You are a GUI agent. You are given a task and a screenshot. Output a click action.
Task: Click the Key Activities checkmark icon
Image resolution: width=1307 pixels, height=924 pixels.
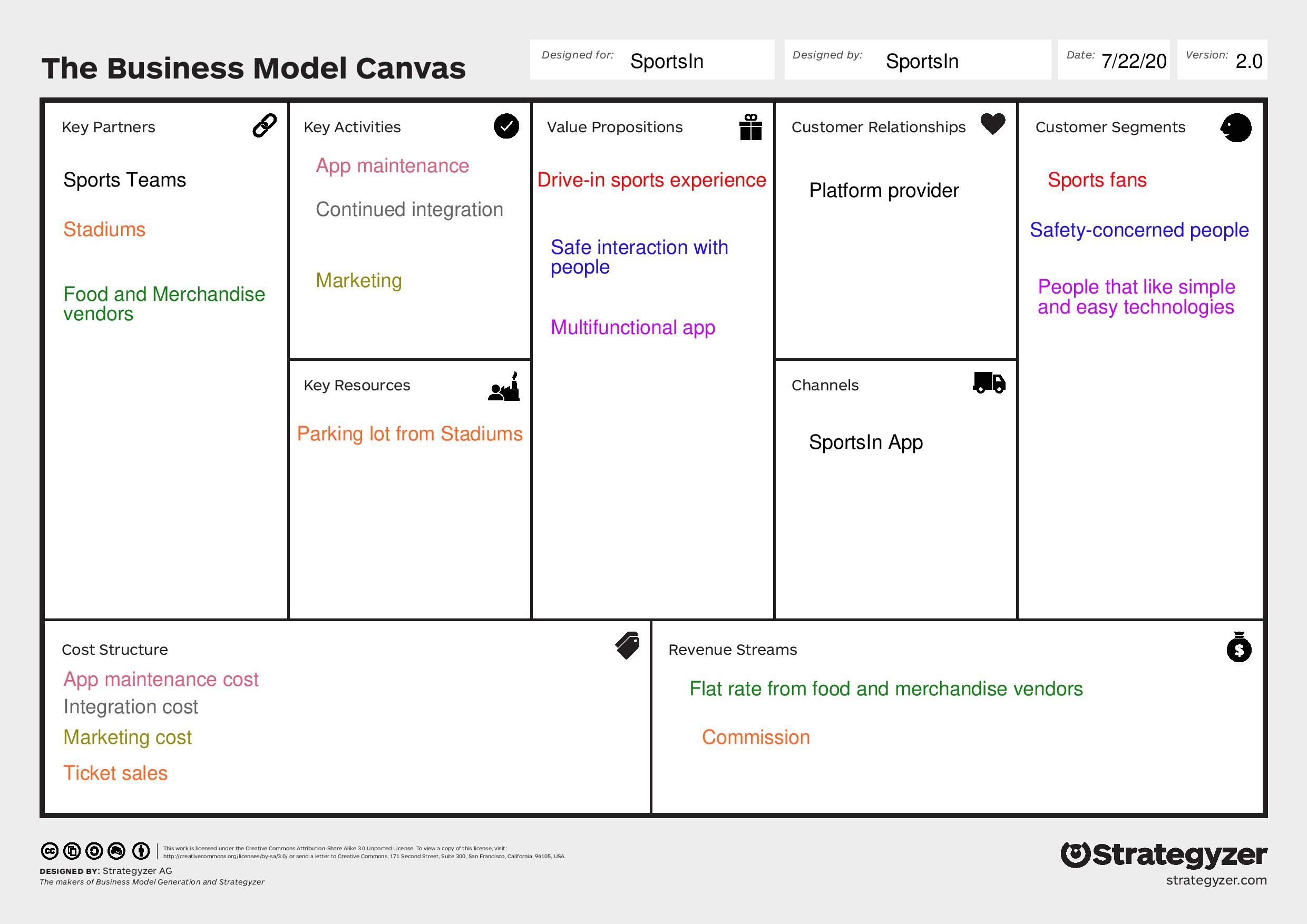click(506, 126)
